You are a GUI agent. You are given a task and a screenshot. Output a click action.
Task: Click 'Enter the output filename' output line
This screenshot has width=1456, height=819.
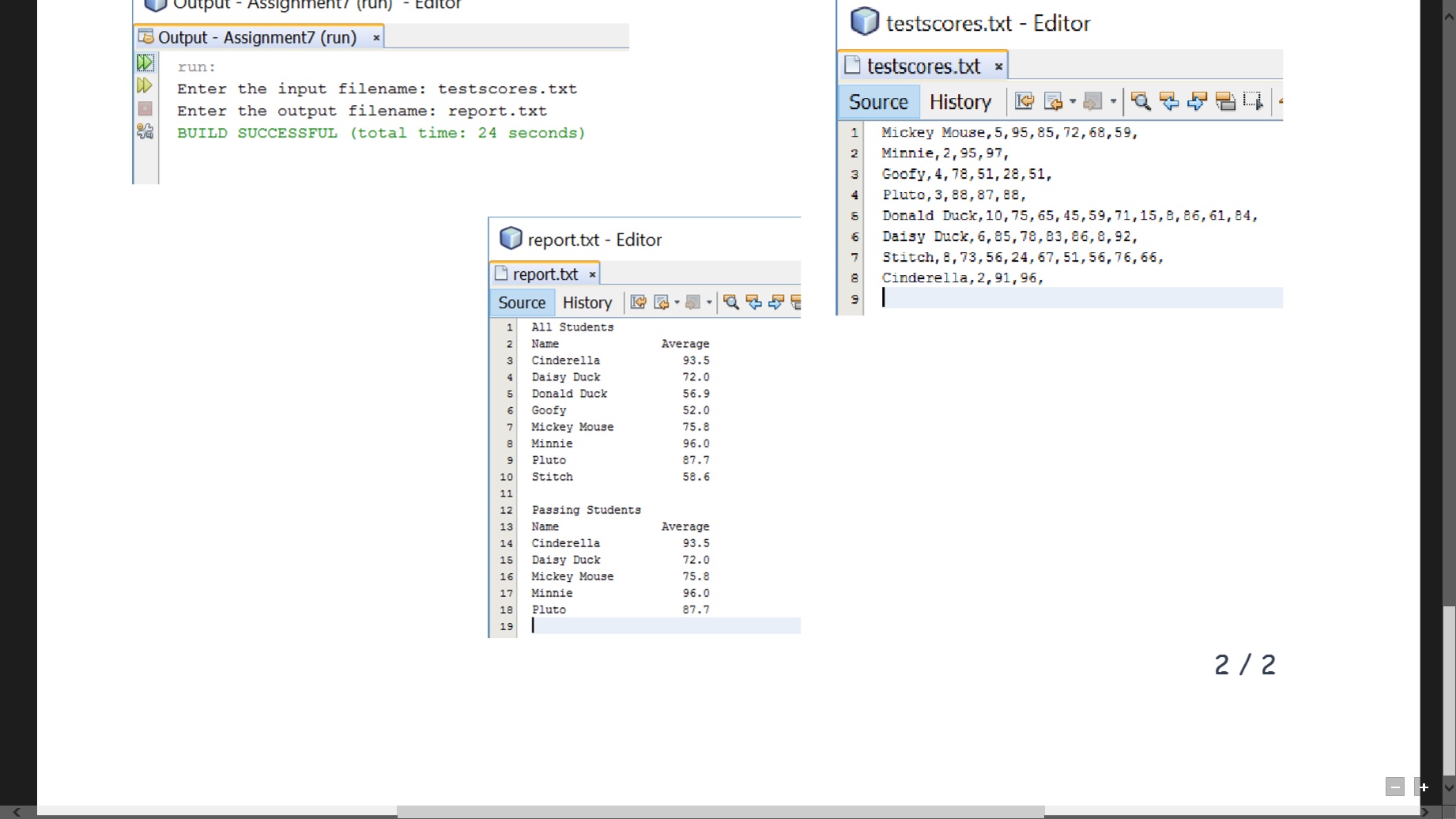(x=362, y=111)
